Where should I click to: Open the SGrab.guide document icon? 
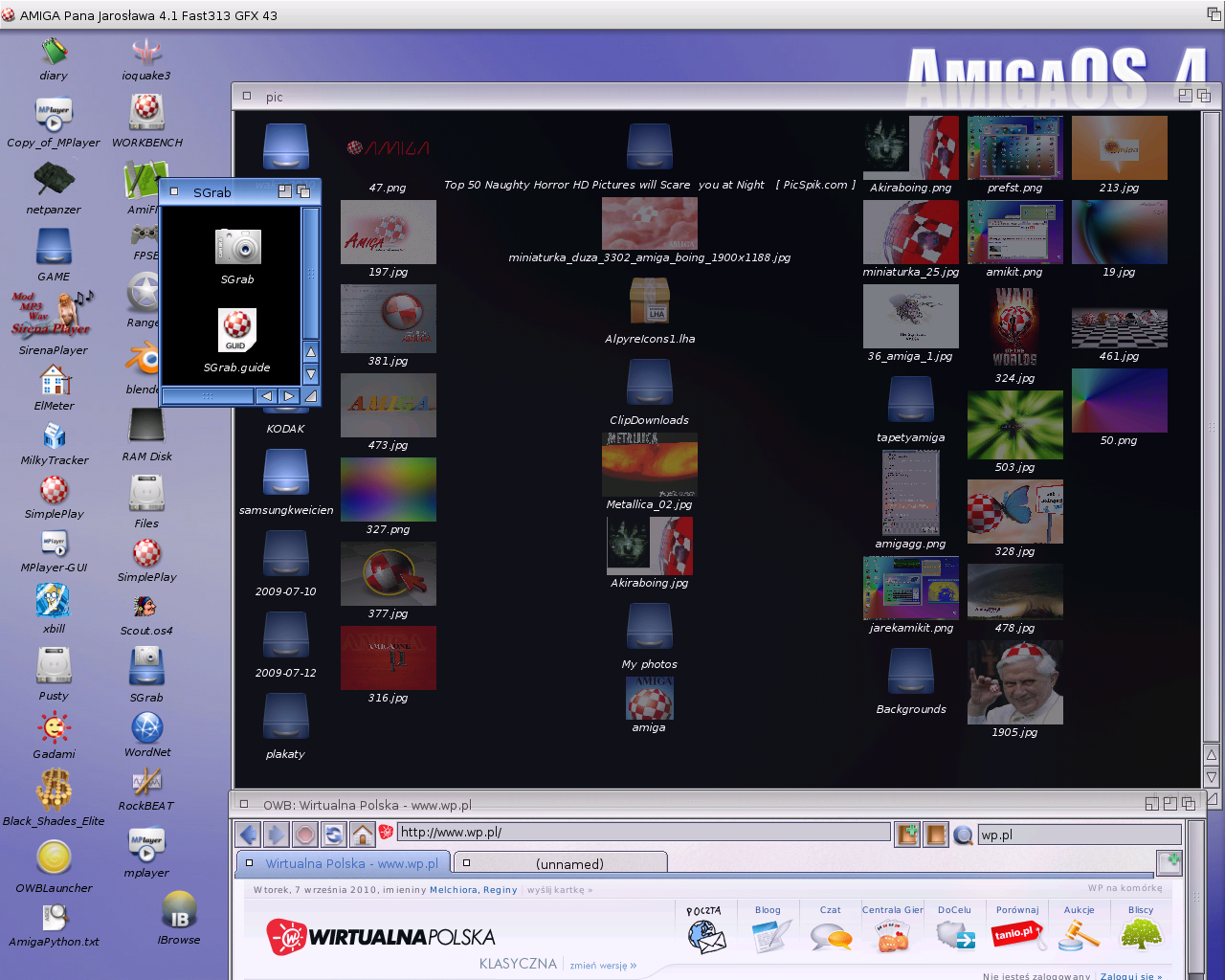point(236,332)
